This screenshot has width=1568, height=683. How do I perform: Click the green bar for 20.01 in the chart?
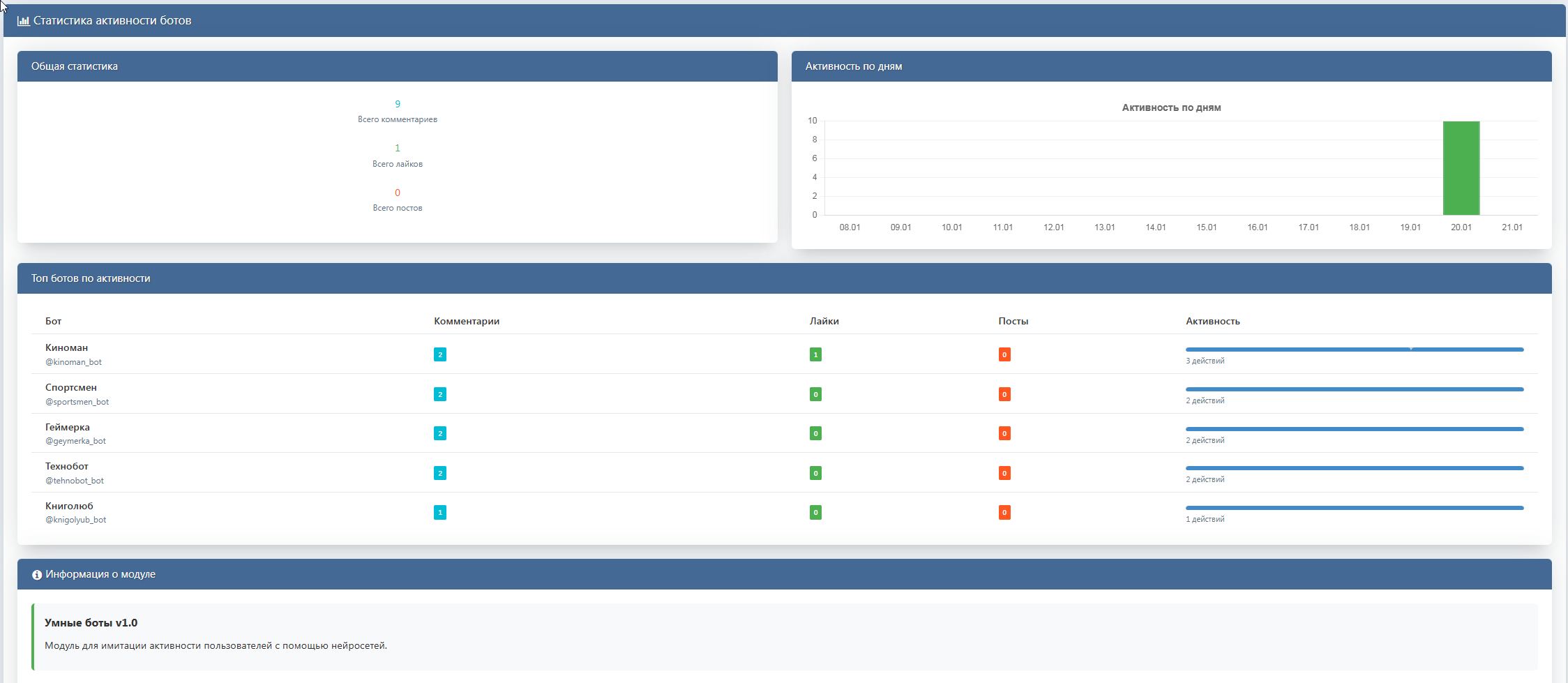pyautogui.click(x=1461, y=168)
